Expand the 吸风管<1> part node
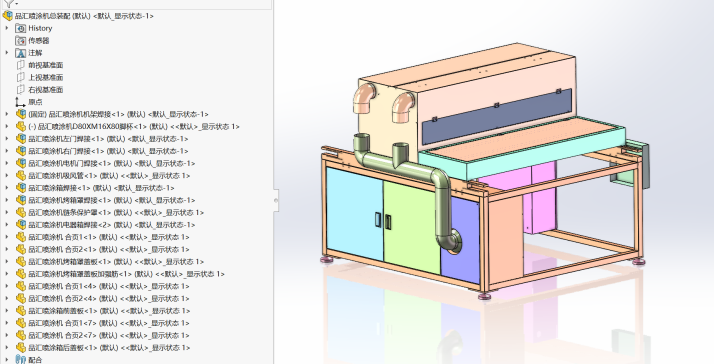Image resolution: width=714 pixels, height=364 pixels. click(x=7, y=176)
